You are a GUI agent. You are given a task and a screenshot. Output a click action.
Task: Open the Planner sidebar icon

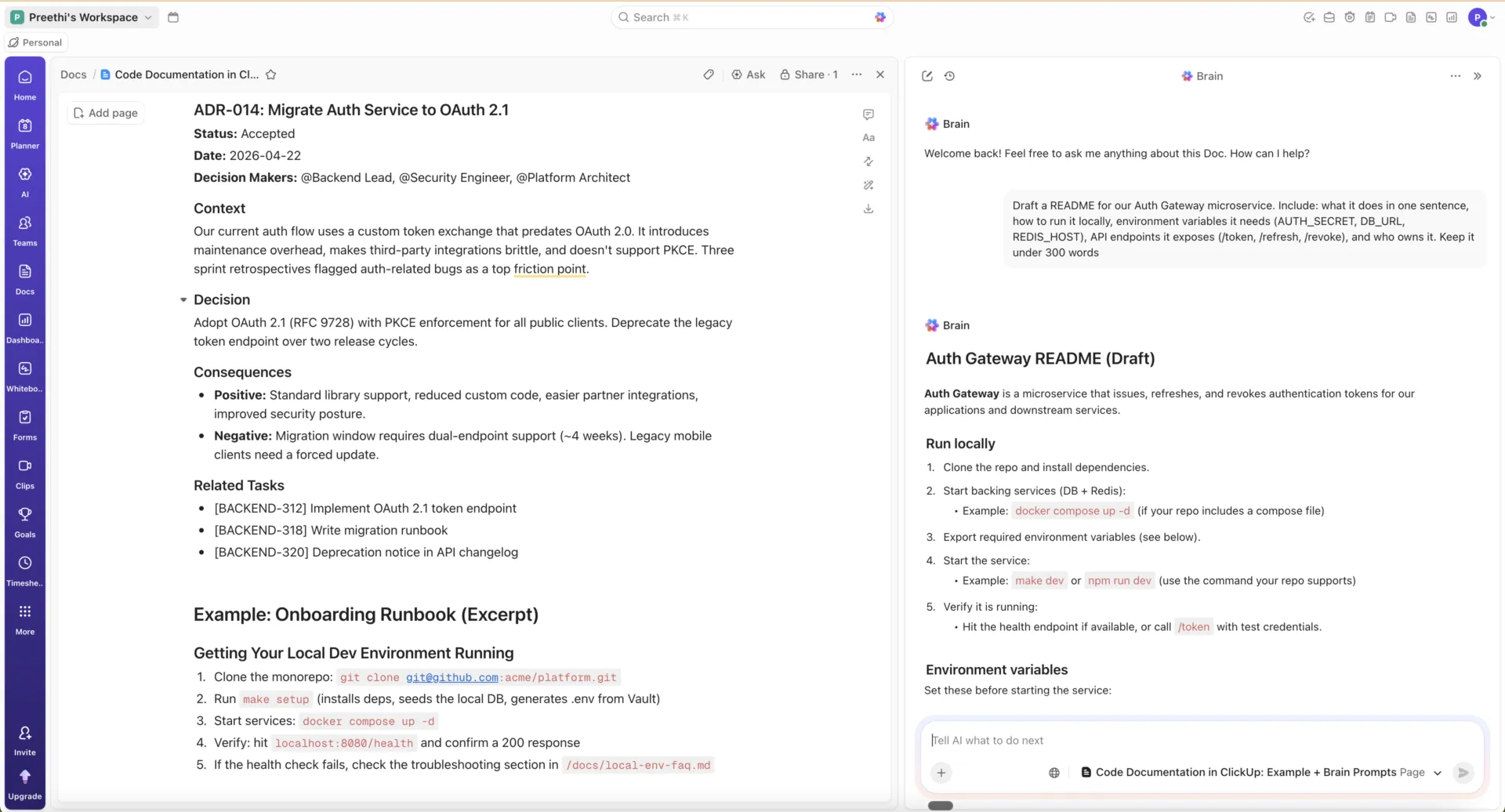coord(25,133)
